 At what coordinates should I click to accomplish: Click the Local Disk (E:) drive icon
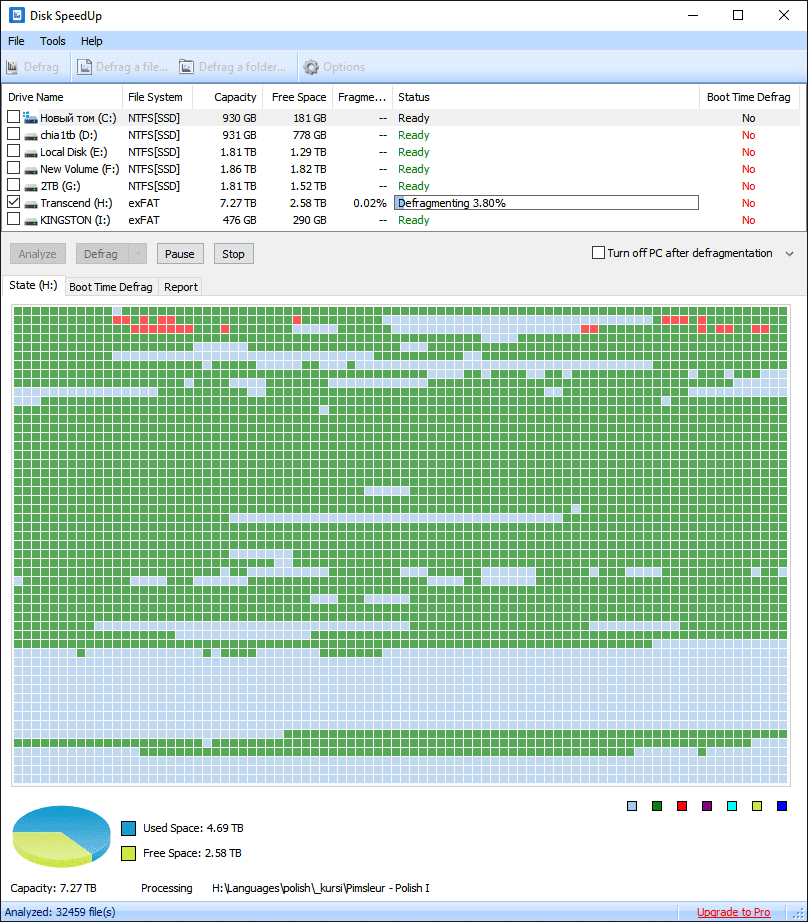[x=31, y=153]
